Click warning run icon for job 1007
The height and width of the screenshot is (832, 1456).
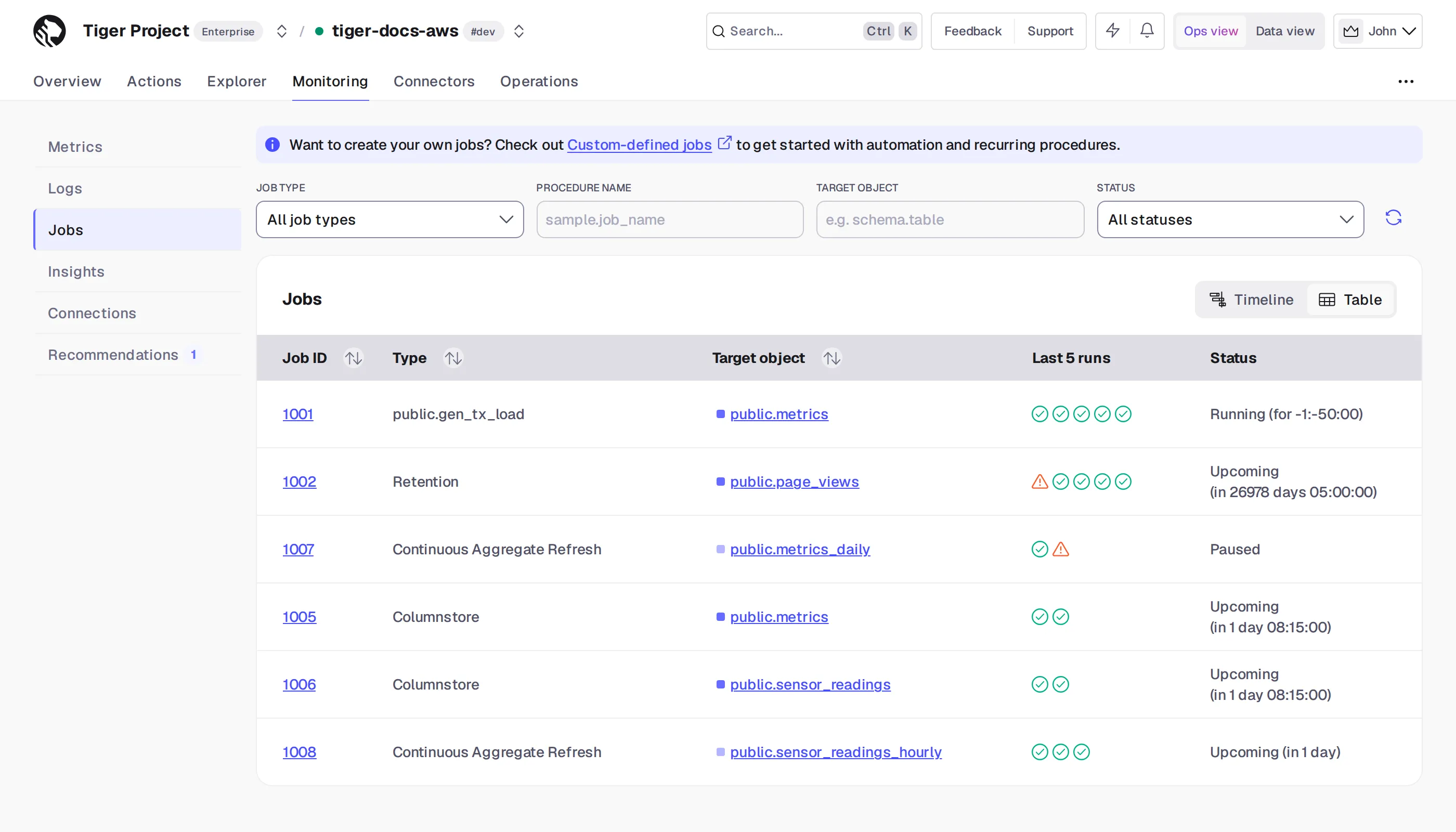pos(1061,549)
